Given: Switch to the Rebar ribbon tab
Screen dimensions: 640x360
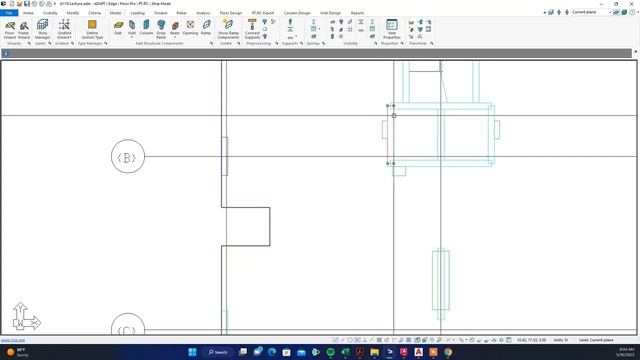Looking at the screenshot, I should (182, 13).
